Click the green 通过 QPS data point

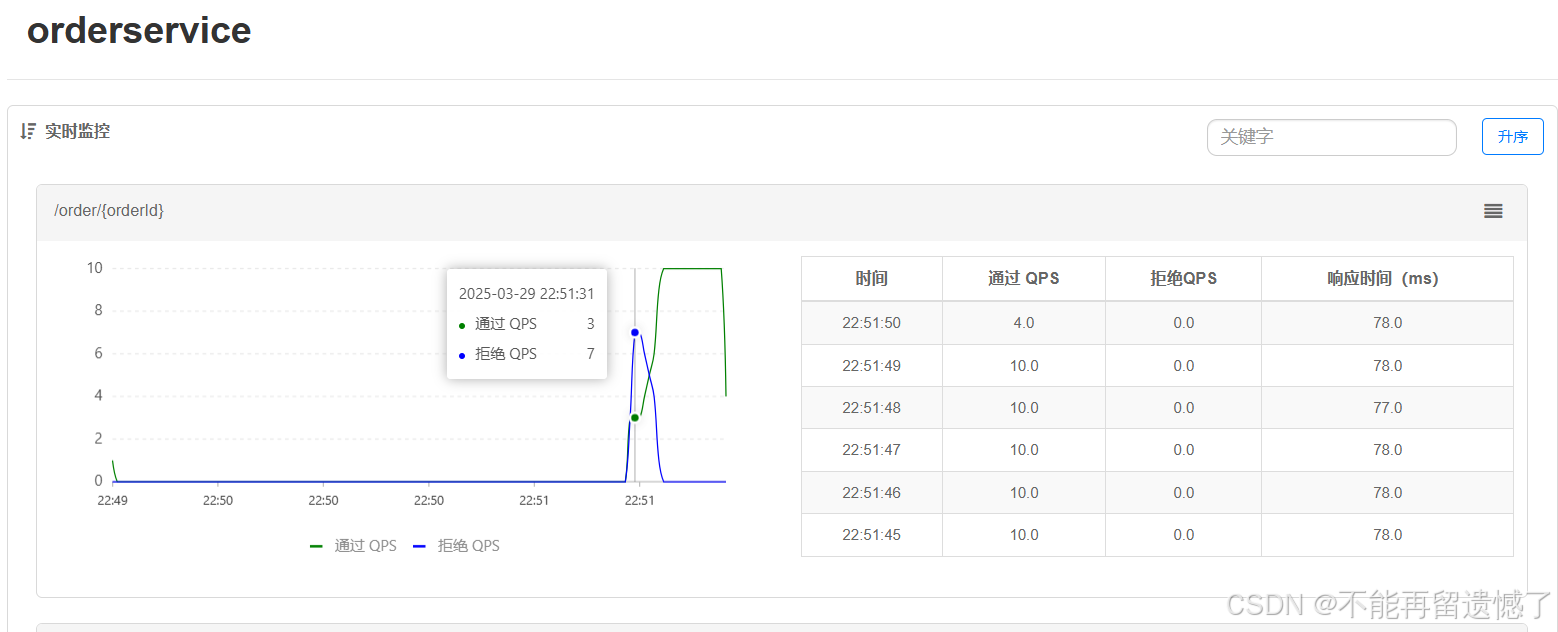tap(635, 418)
